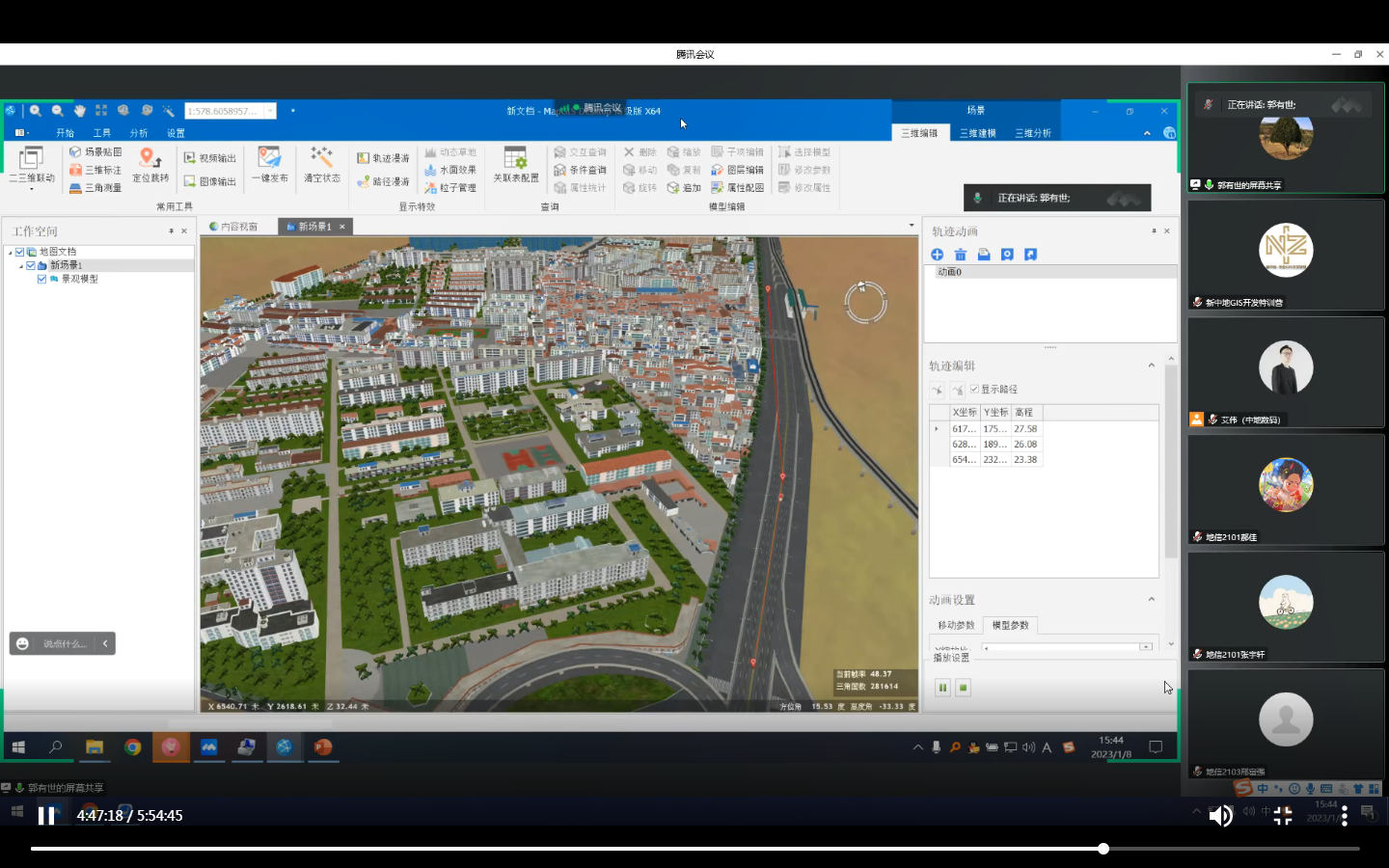The width and height of the screenshot is (1389, 868).
Task: Click the 视频输出 video export button
Action: pos(210,158)
